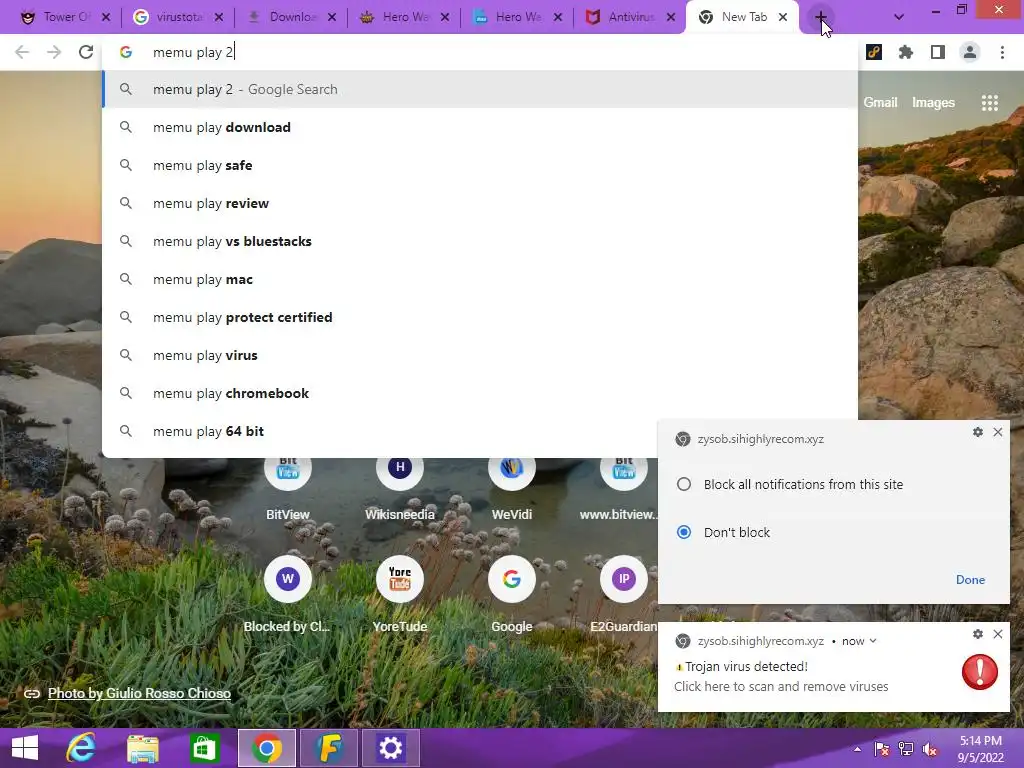The image size is (1024, 768).
Task: Choose 'memu play 2 - Google Search' suggestion
Action: tap(480, 89)
